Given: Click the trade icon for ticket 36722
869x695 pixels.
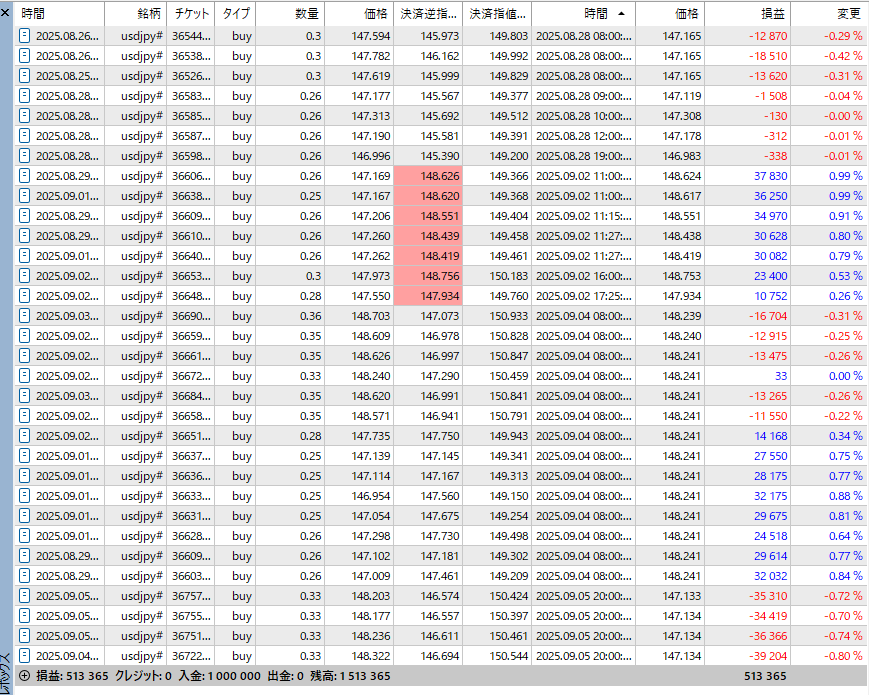Looking at the screenshot, I should [x=24, y=656].
